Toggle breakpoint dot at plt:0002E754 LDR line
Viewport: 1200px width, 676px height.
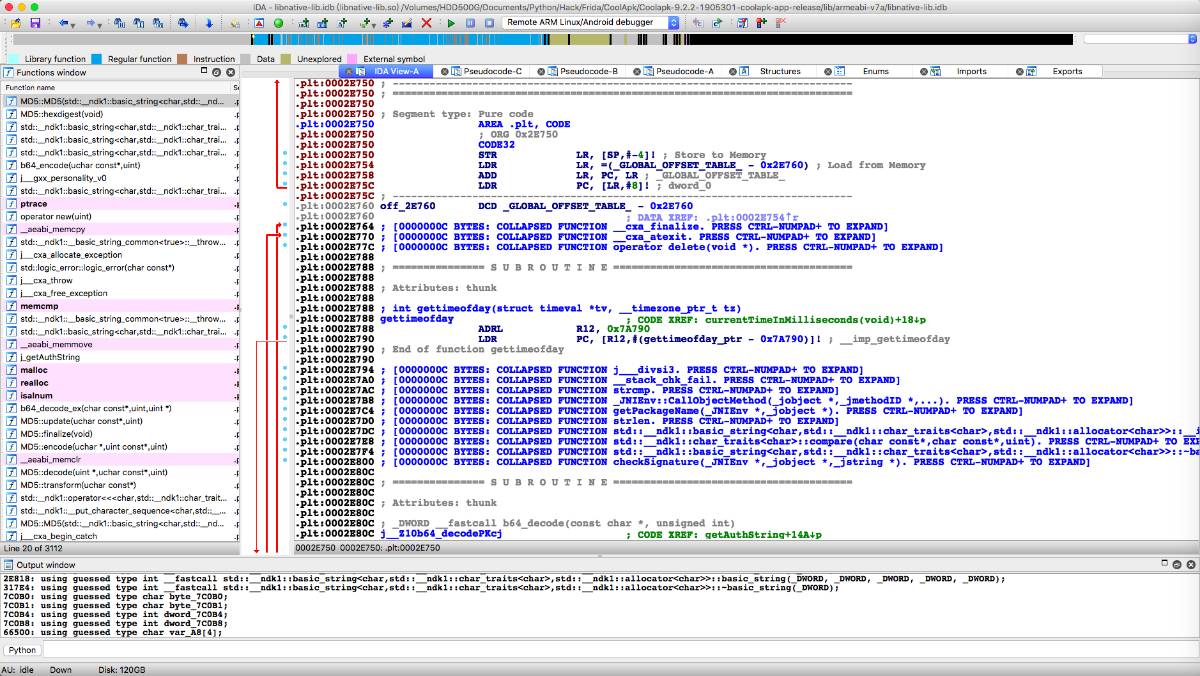click(286, 165)
